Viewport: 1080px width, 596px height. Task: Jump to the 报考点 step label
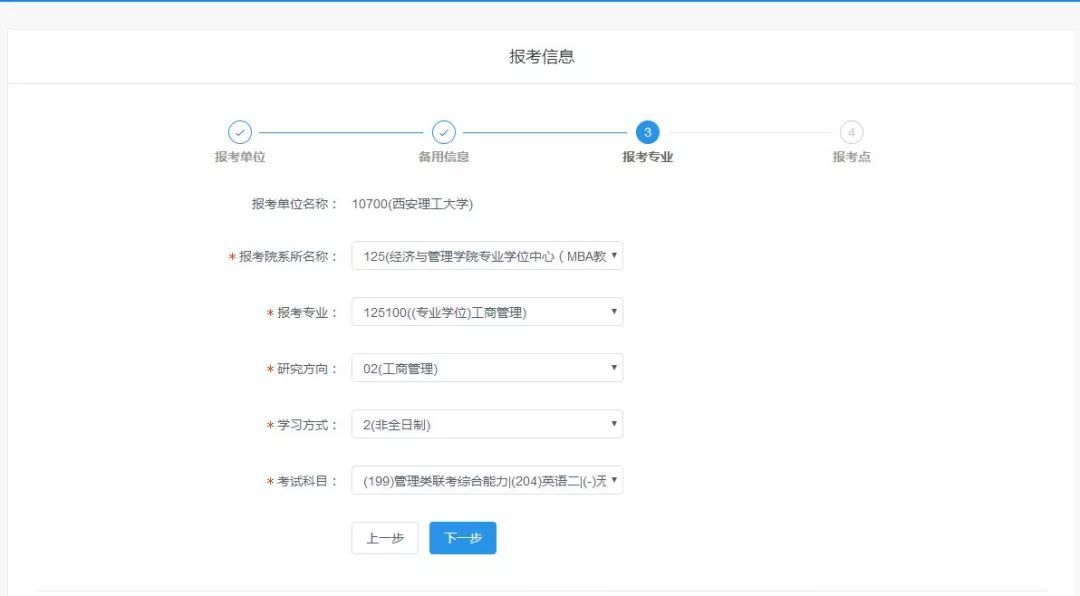click(x=851, y=157)
